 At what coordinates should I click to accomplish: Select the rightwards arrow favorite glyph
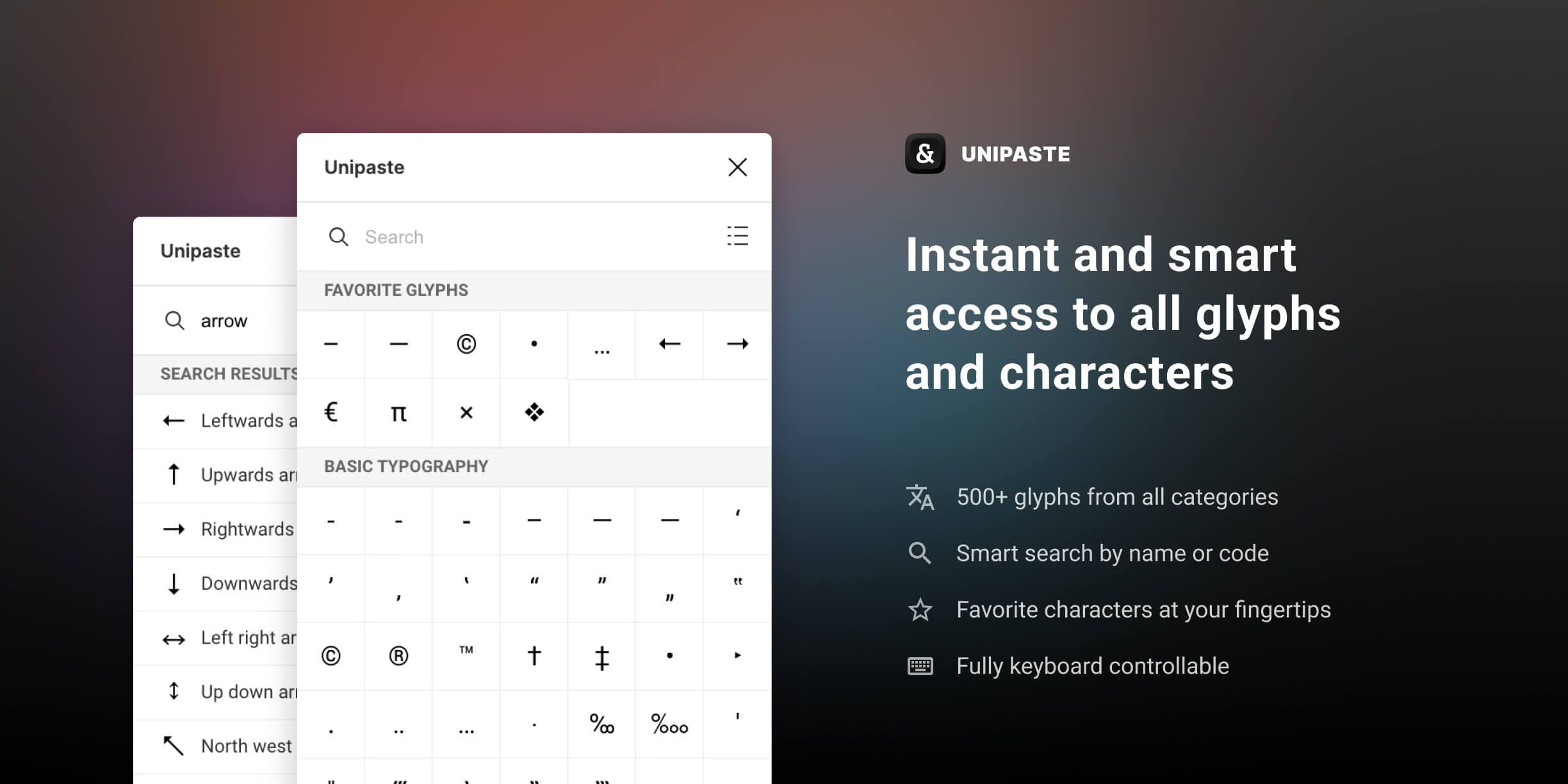click(736, 344)
